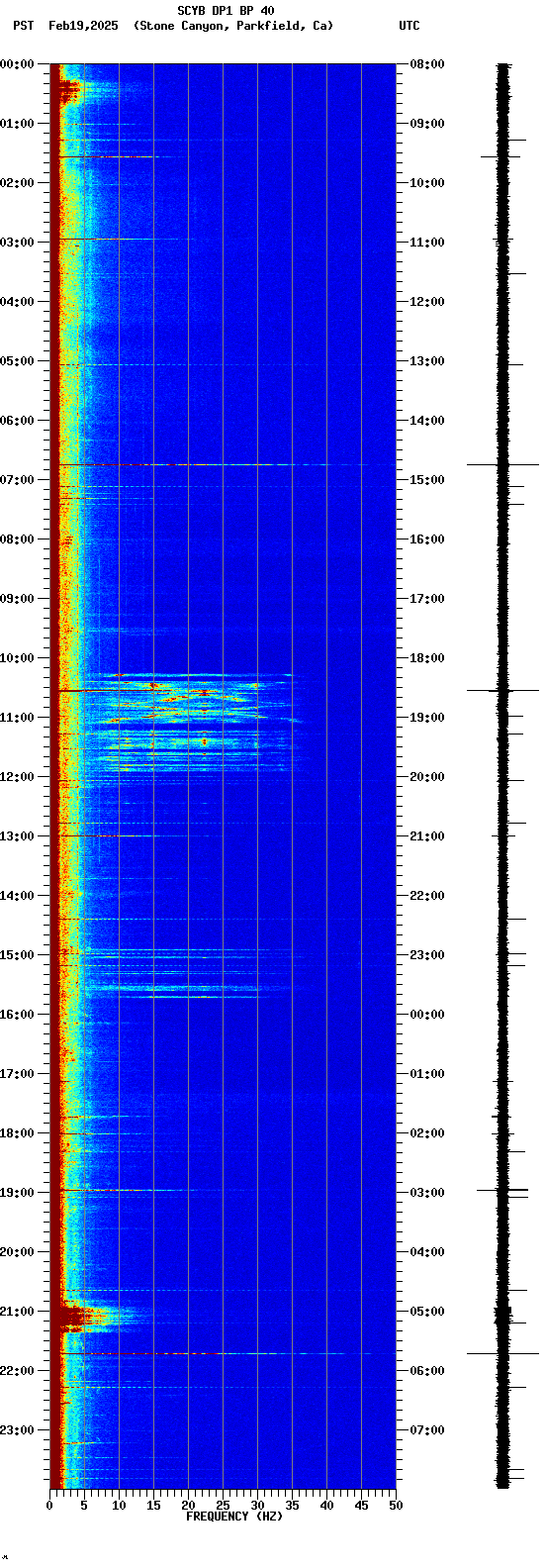Select the '12:00' label on the PST axis

click(x=18, y=777)
